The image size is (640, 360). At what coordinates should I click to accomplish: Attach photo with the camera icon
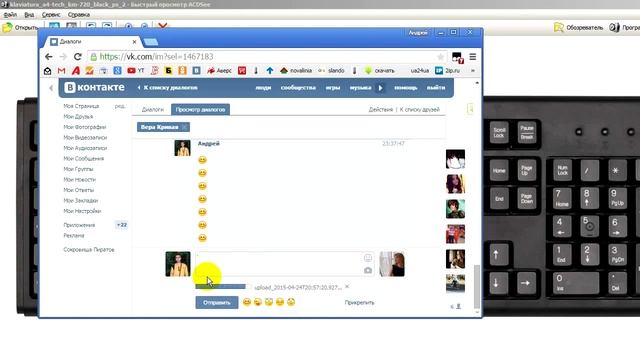click(x=368, y=270)
